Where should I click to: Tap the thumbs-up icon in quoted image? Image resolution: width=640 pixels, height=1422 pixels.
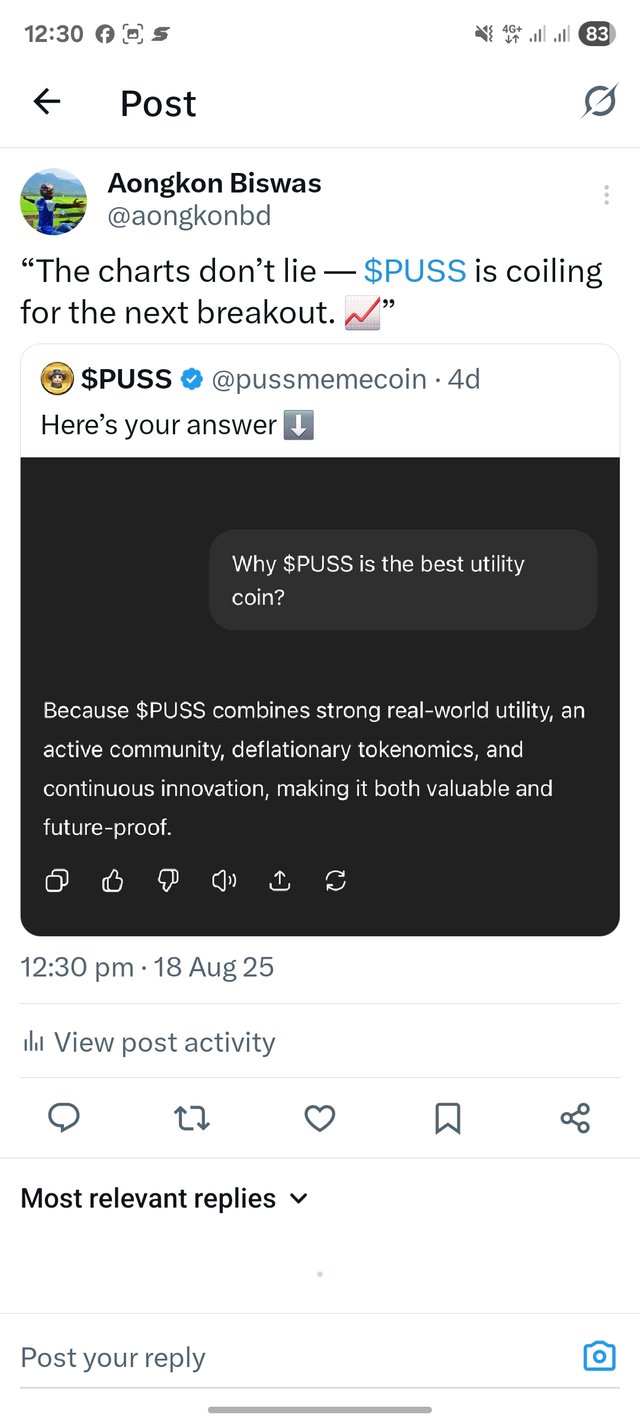pyautogui.click(x=113, y=881)
